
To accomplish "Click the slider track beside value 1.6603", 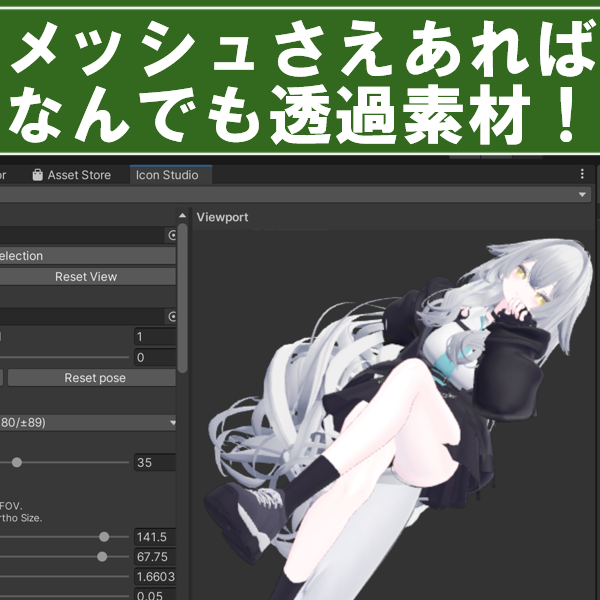I will click(x=64, y=577).
